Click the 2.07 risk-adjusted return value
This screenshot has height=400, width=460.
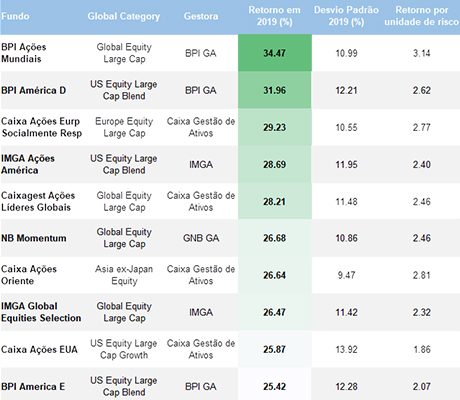click(x=422, y=387)
